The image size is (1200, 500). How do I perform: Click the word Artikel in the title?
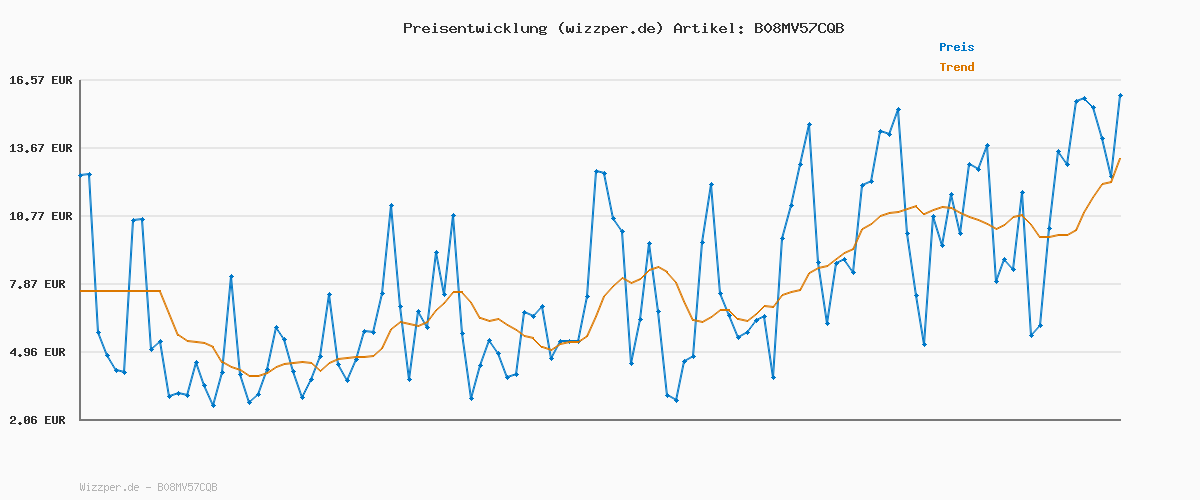(706, 28)
